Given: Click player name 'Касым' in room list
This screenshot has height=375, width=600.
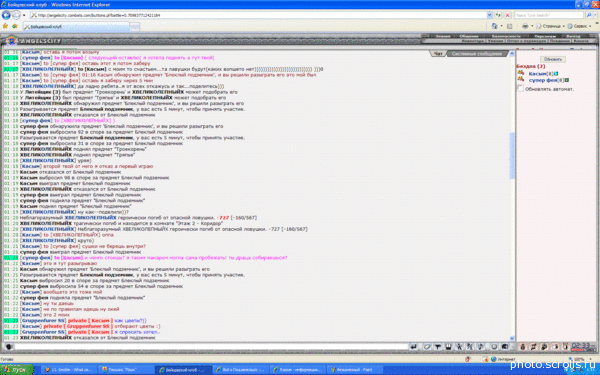Looking at the screenshot, I should pos(537,73).
